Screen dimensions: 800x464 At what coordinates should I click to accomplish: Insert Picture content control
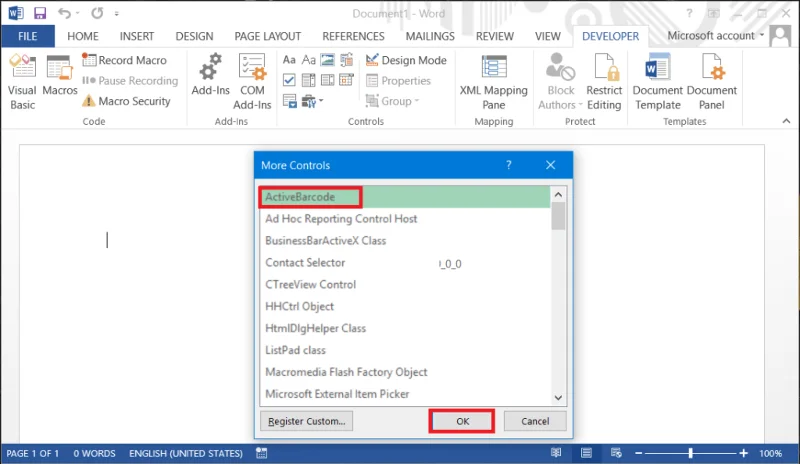click(328, 60)
